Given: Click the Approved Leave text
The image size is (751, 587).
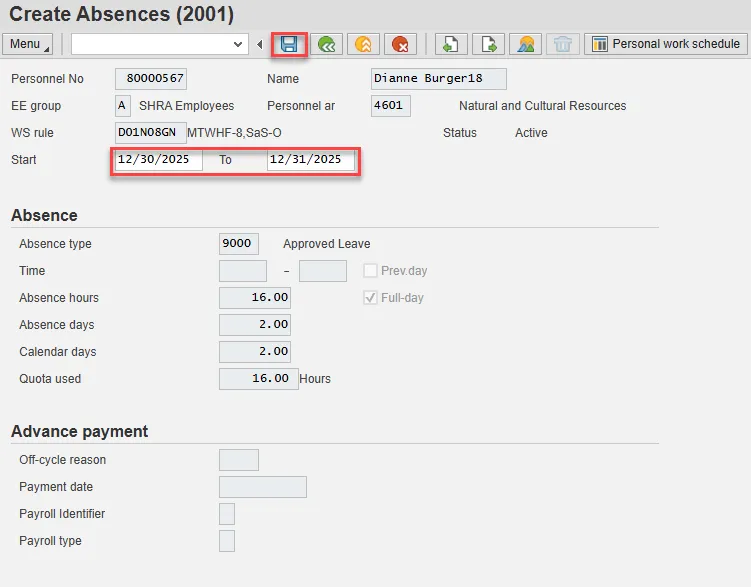Looking at the screenshot, I should click(327, 244).
